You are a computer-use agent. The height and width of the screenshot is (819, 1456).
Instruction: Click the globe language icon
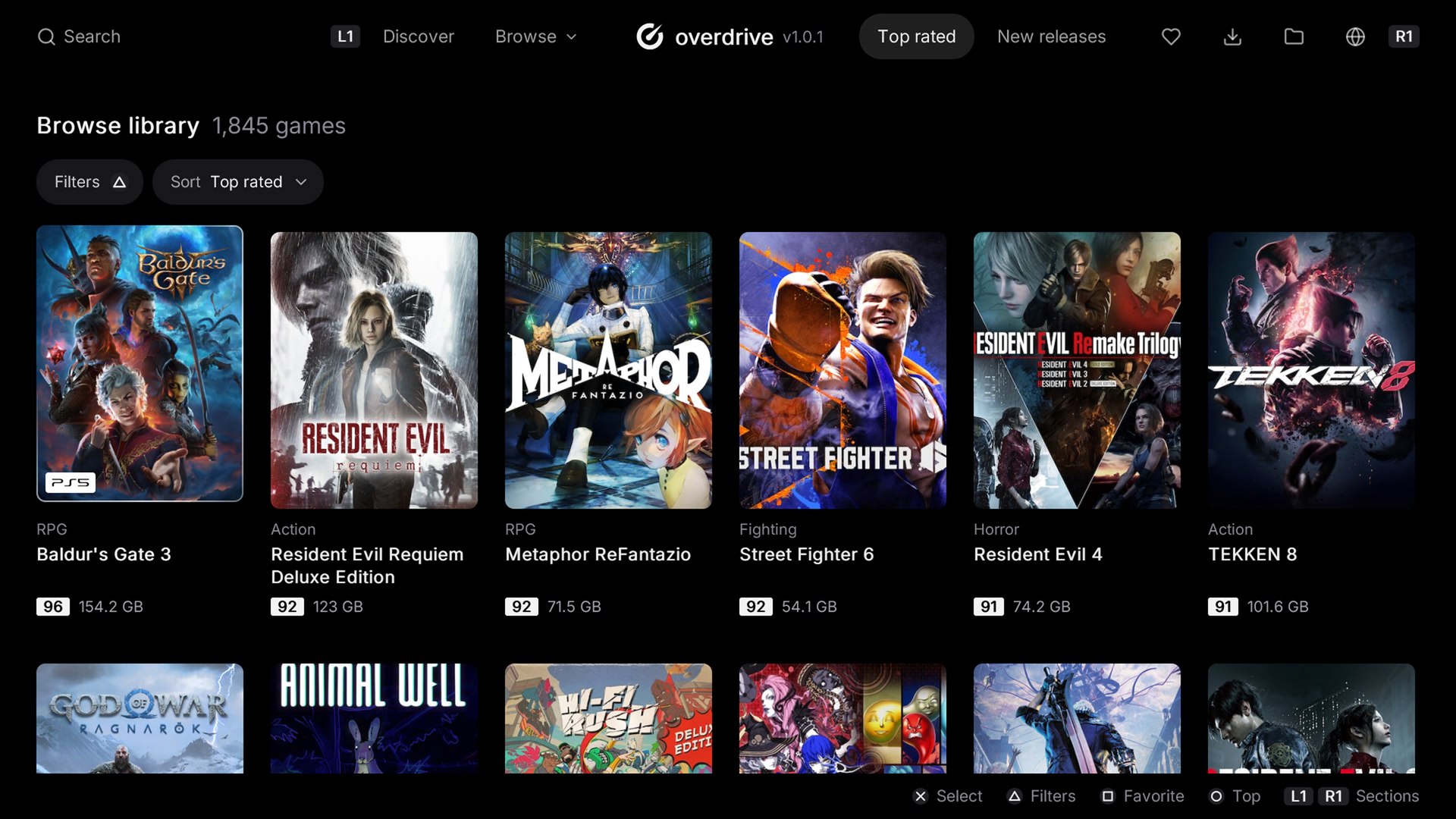pos(1355,36)
